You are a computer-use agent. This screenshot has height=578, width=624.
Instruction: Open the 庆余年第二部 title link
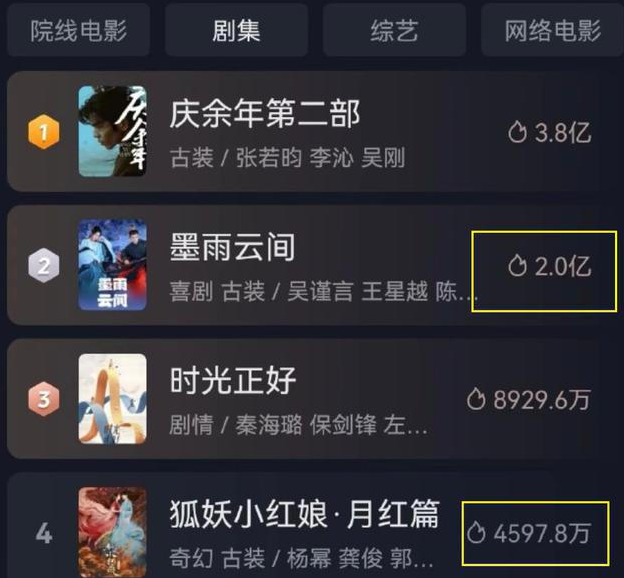265,113
